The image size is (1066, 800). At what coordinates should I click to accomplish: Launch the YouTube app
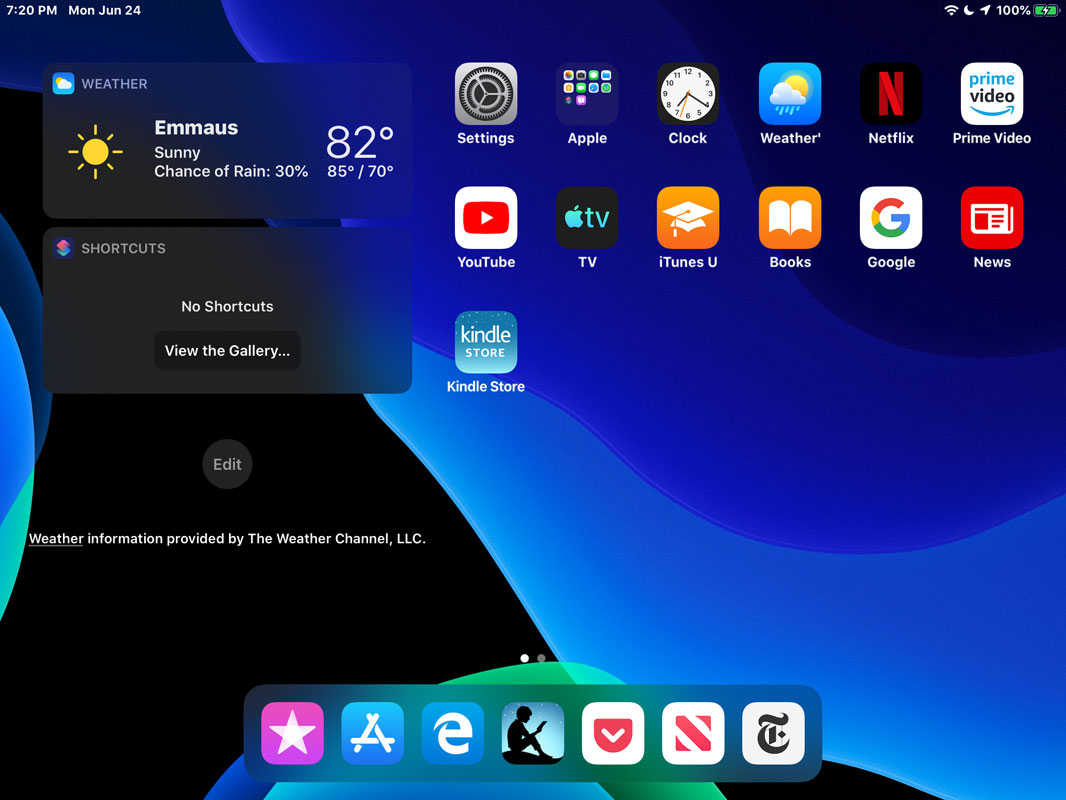(x=485, y=218)
